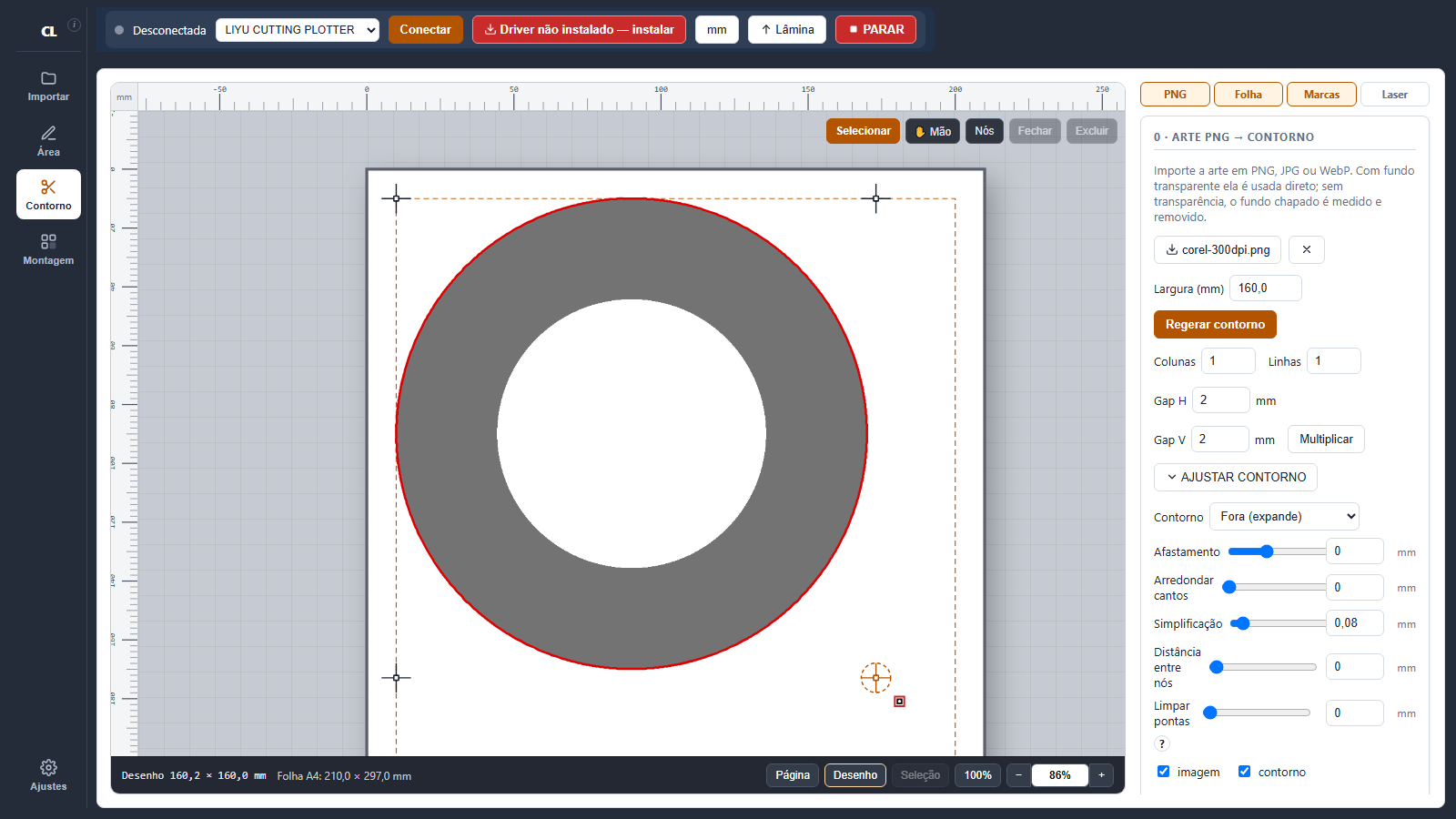The height and width of the screenshot is (819, 1456).
Task: Click the Conectar button
Action: 425,29
